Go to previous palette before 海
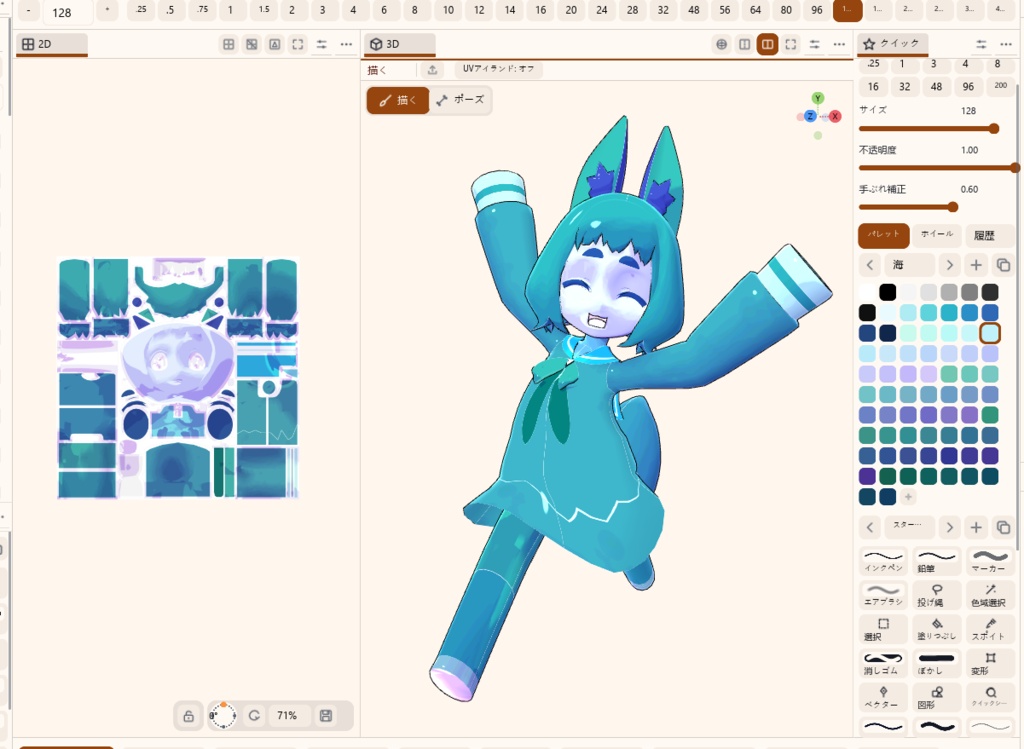The height and width of the screenshot is (749, 1024). [x=870, y=265]
